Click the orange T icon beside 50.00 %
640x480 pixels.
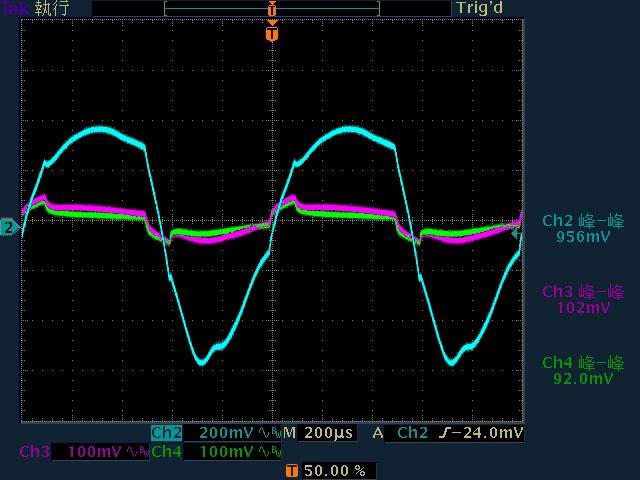point(291,470)
